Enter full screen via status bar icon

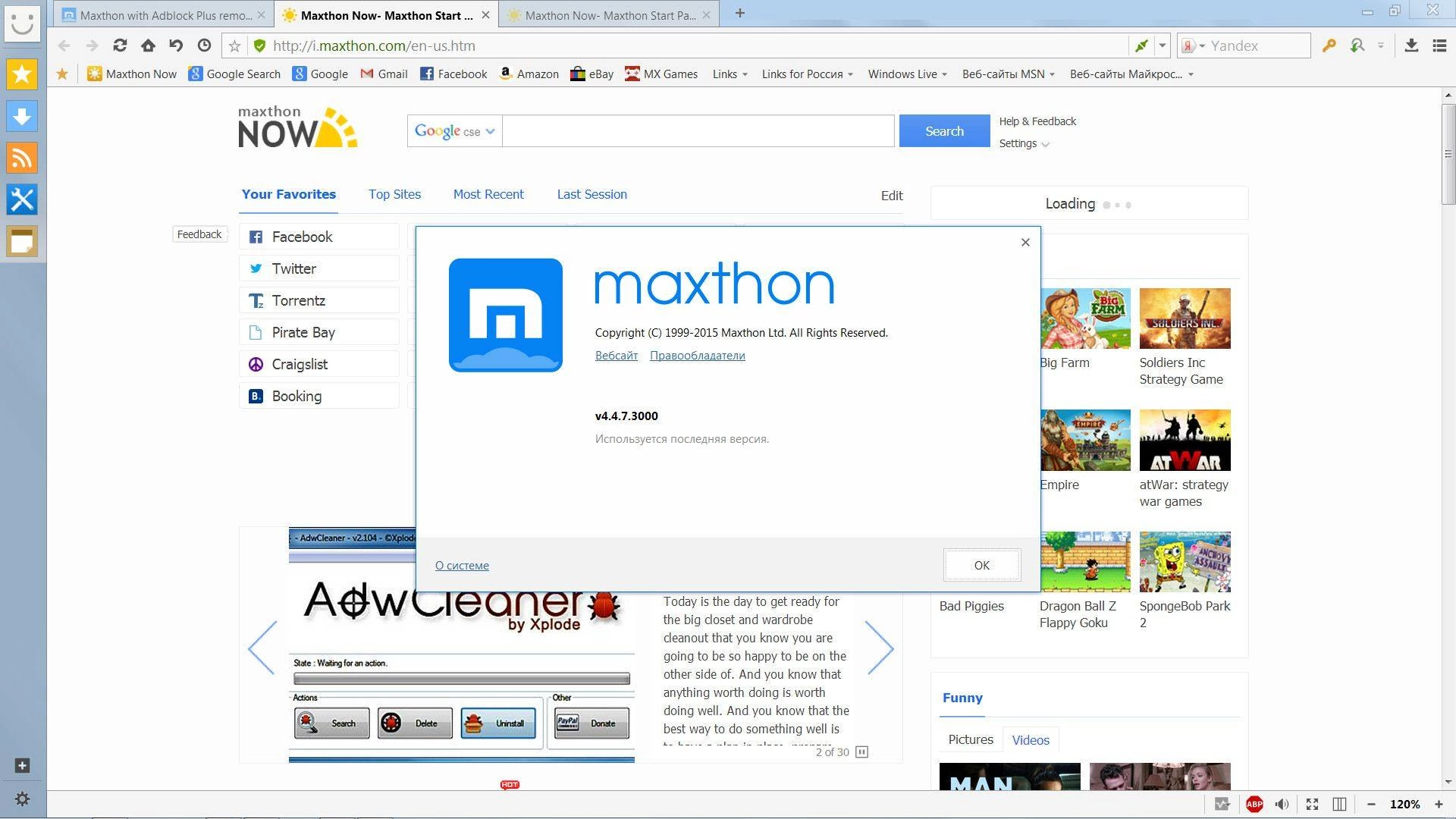coord(1312,804)
